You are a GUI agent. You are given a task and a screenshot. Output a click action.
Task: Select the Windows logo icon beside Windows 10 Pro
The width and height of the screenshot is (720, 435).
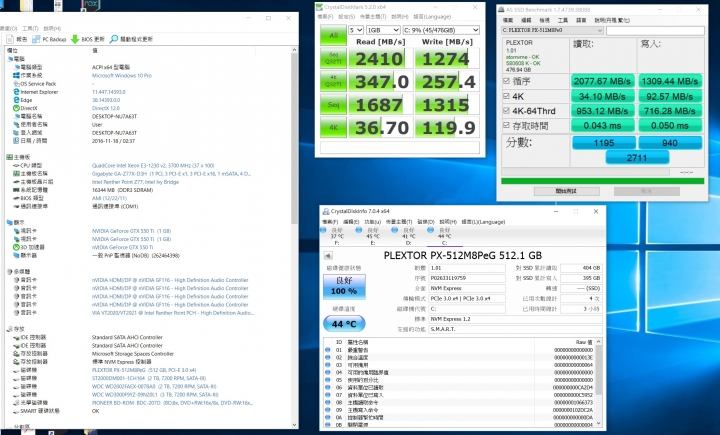16,75
